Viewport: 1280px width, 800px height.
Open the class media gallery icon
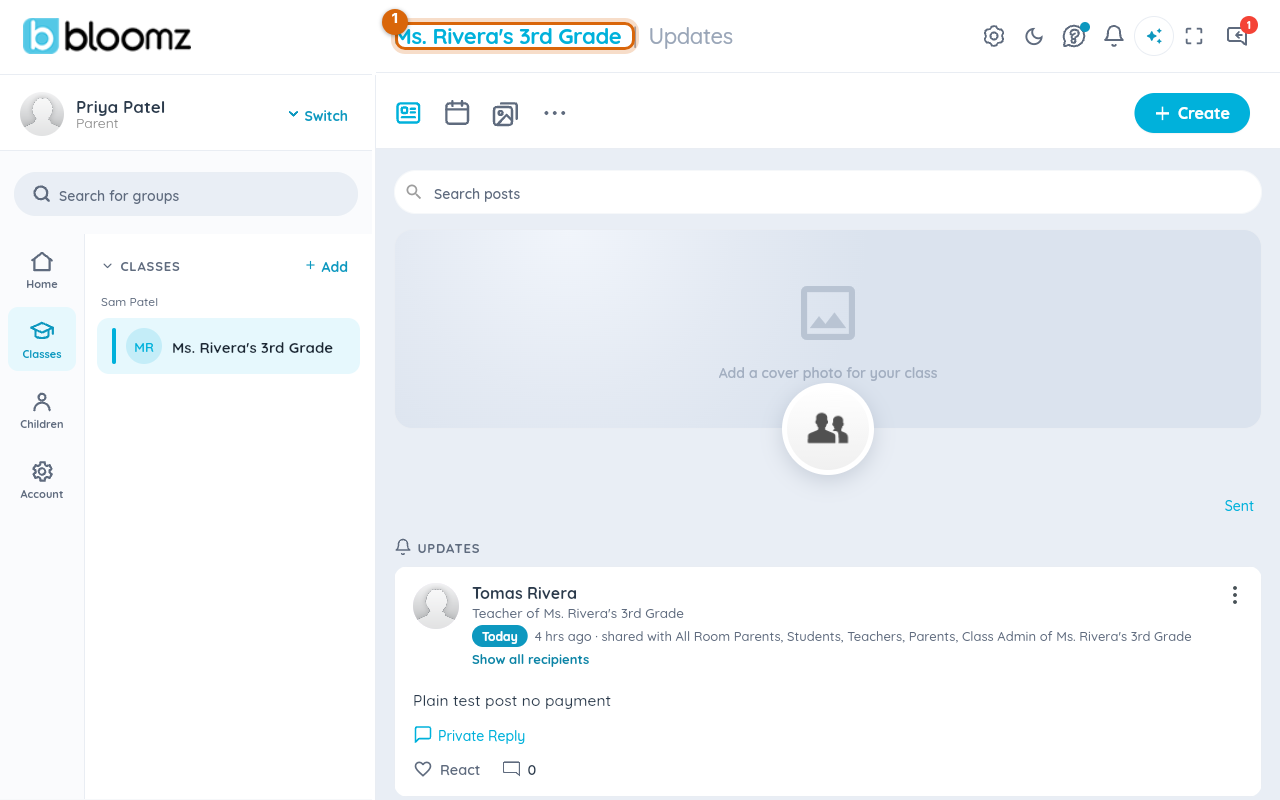(505, 114)
